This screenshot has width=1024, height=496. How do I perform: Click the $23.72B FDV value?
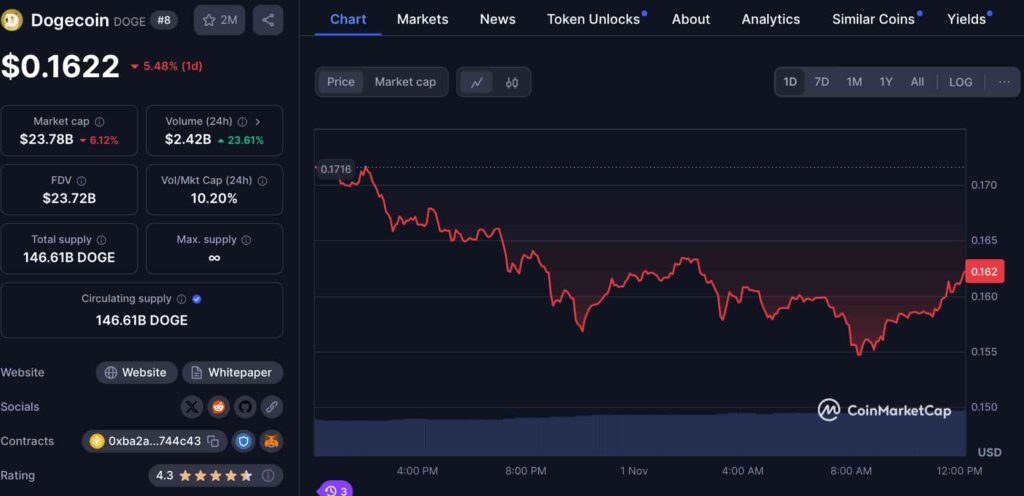tap(69, 198)
